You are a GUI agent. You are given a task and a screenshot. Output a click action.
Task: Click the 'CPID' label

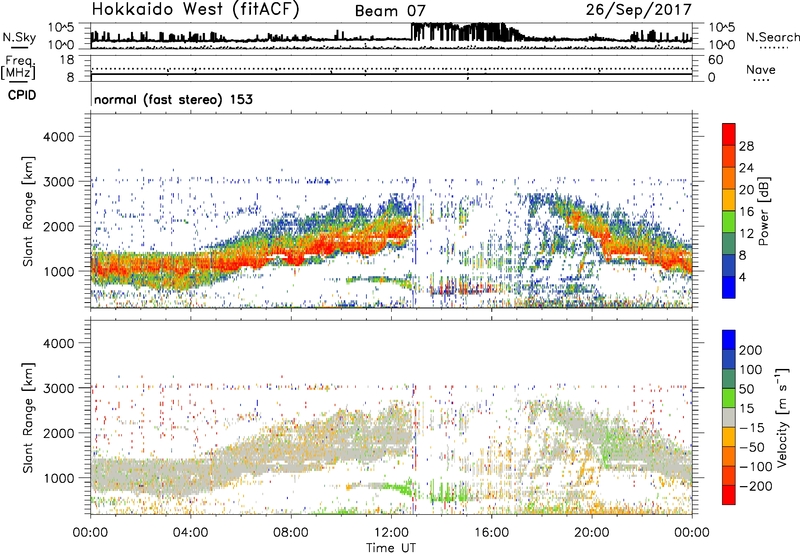pyautogui.click(x=22, y=95)
